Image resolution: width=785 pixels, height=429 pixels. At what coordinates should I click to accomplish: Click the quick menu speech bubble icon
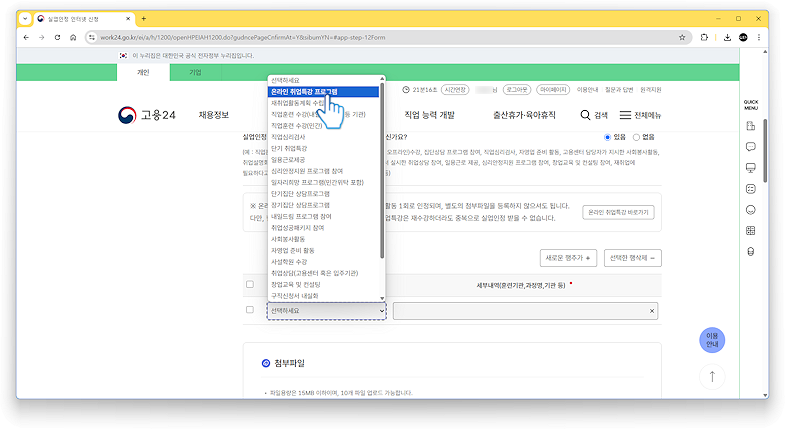coord(750,147)
